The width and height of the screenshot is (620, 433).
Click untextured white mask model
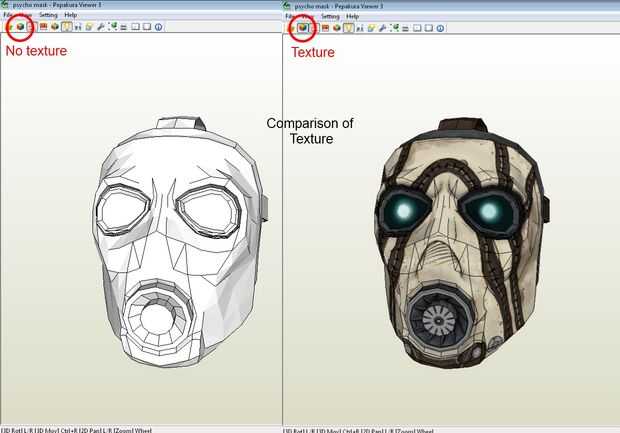pos(180,242)
